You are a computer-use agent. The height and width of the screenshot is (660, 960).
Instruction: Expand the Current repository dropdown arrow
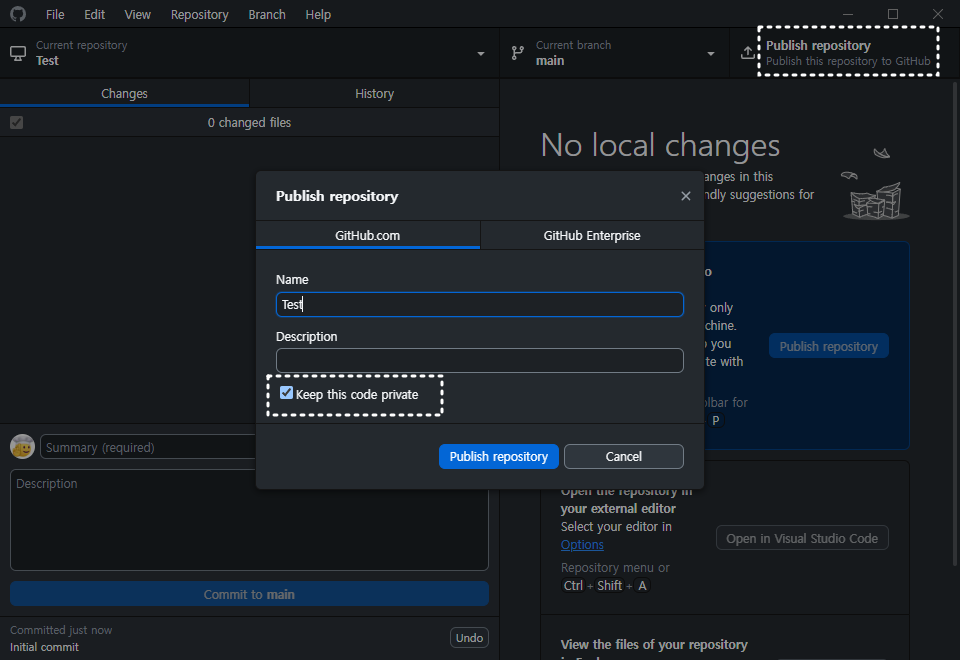coord(481,54)
